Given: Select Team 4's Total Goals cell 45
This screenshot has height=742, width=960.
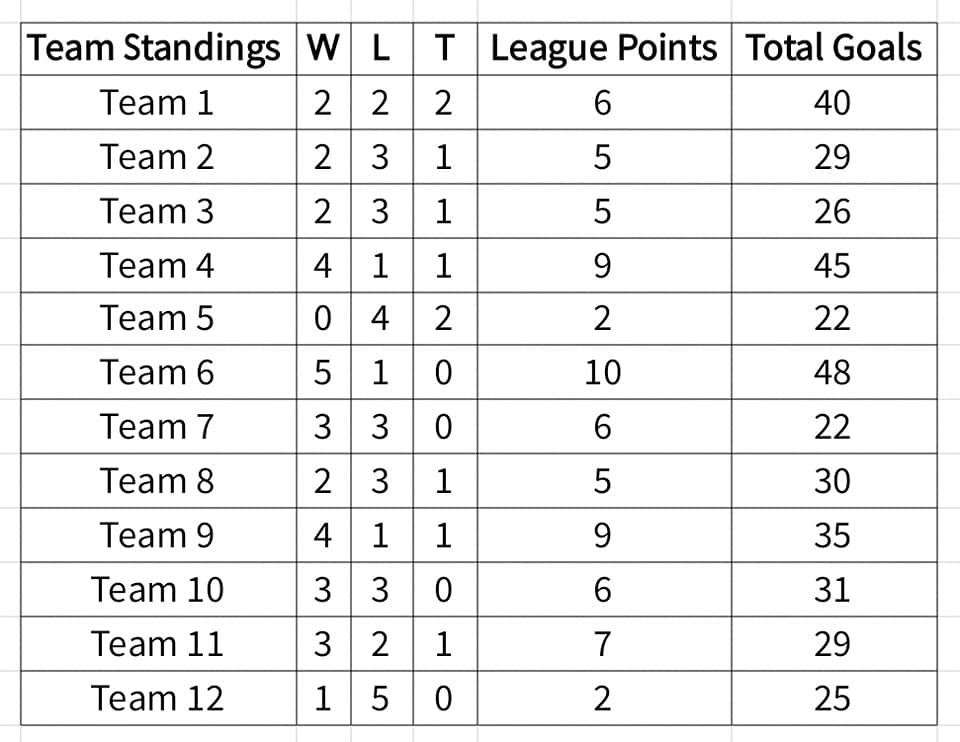Looking at the screenshot, I should (834, 265).
